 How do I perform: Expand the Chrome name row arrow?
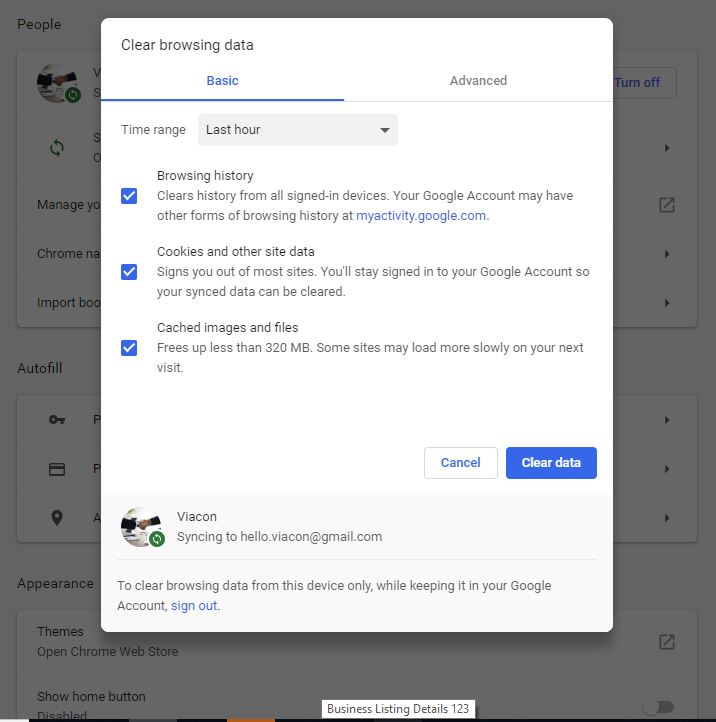click(x=667, y=254)
